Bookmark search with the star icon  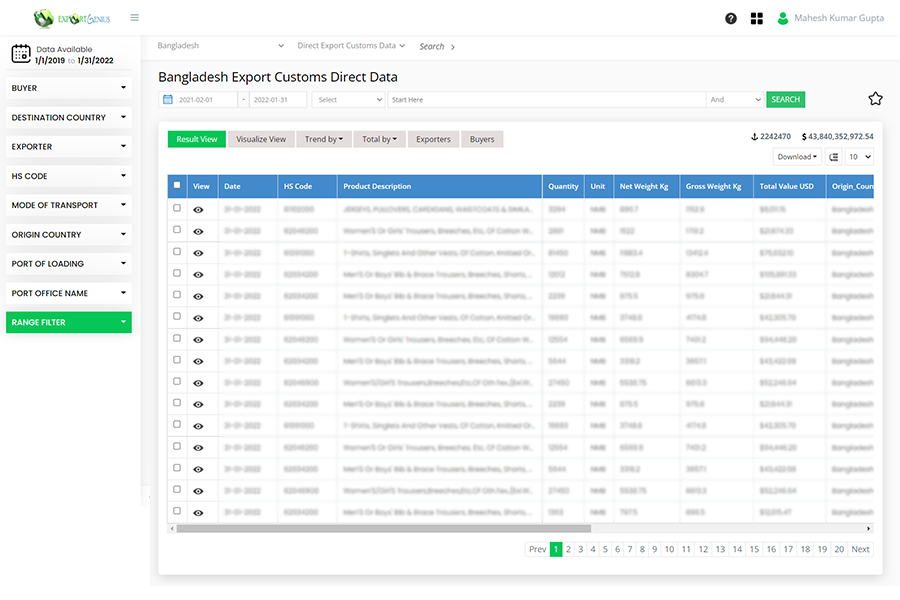pos(875,98)
